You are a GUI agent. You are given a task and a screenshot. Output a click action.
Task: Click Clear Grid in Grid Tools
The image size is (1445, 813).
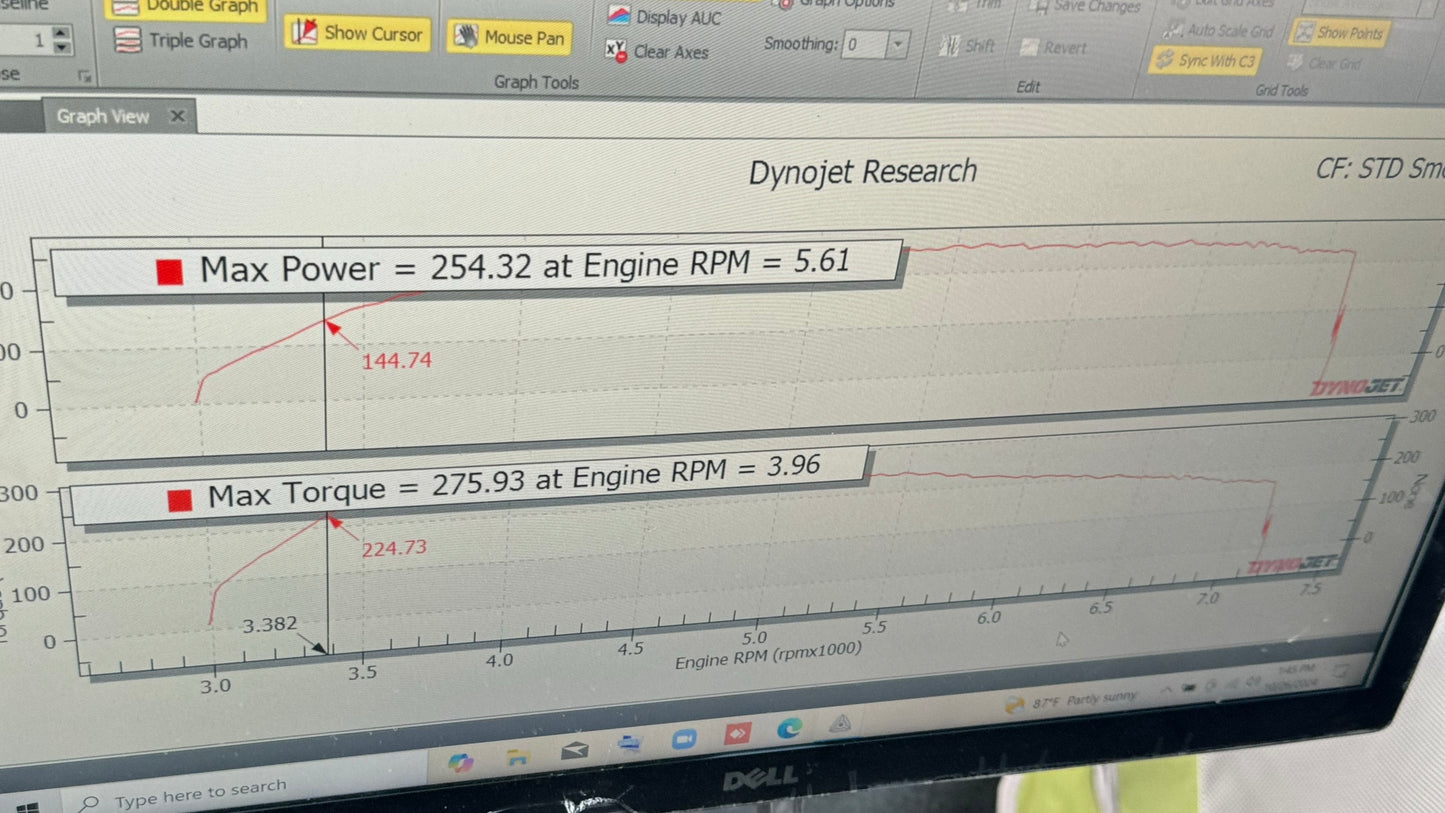coord(1324,63)
